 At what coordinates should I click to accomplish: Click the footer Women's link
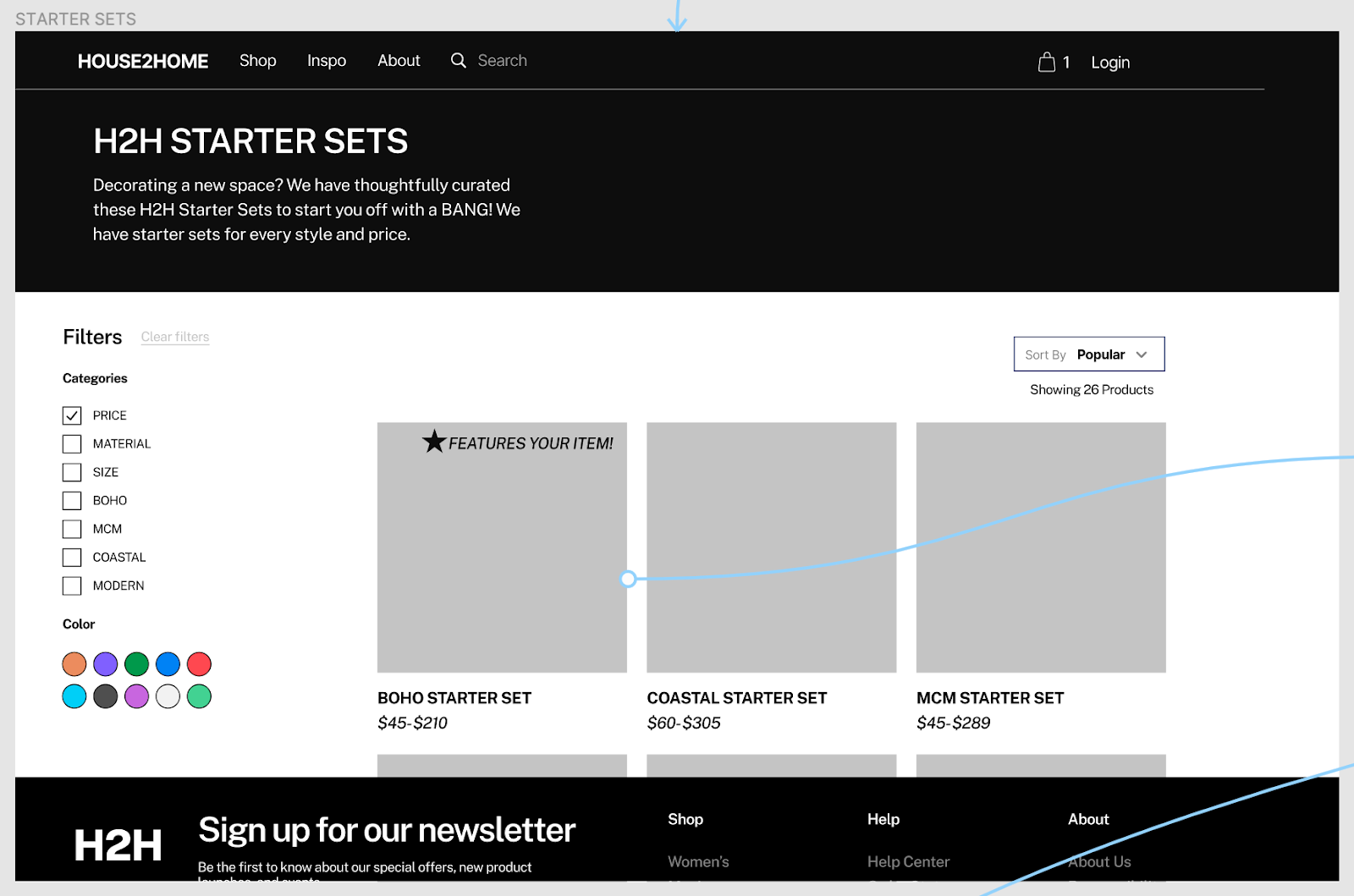[x=698, y=861]
